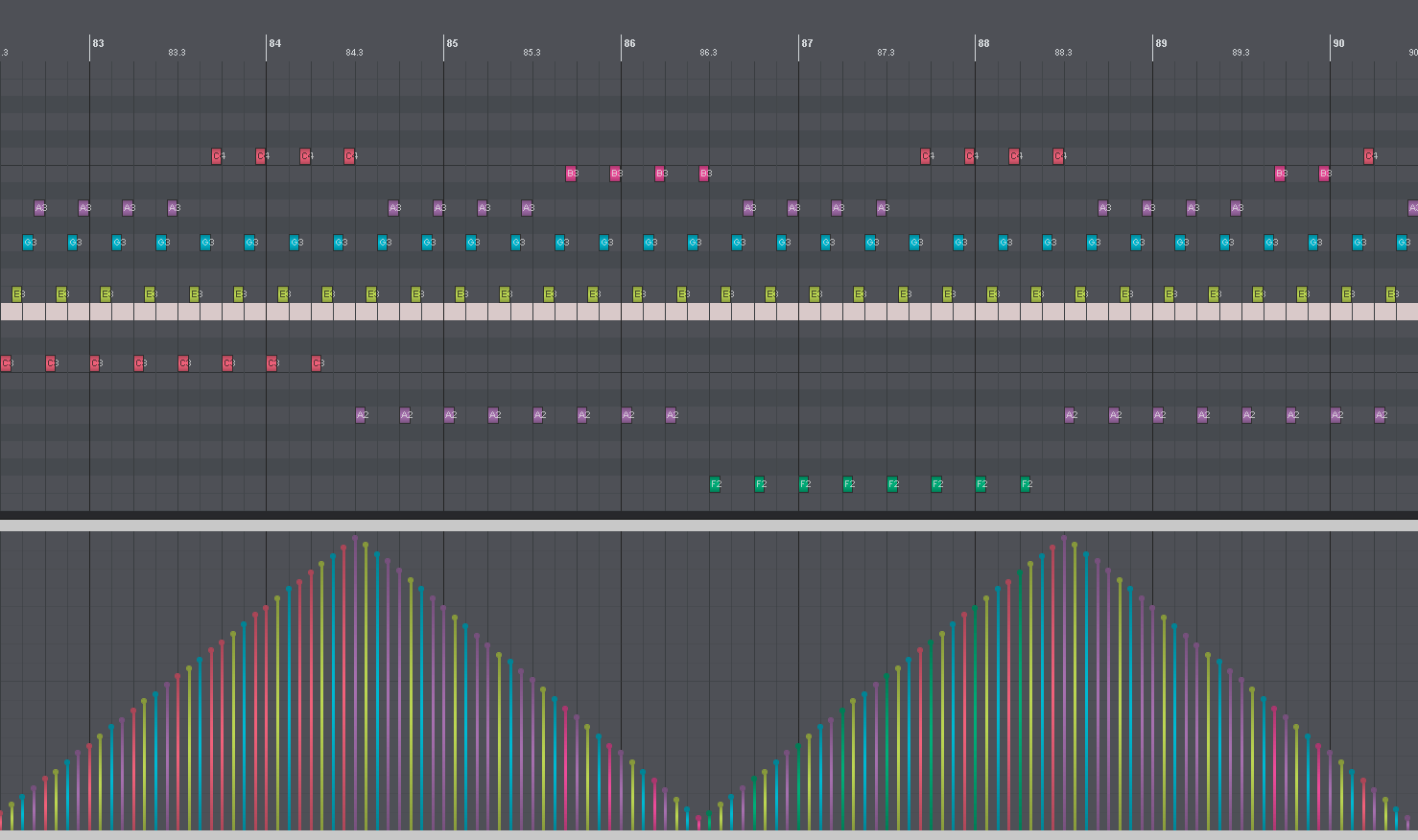Select the first C4 note after bar 83
This screenshot has width=1418, height=840.
point(216,156)
